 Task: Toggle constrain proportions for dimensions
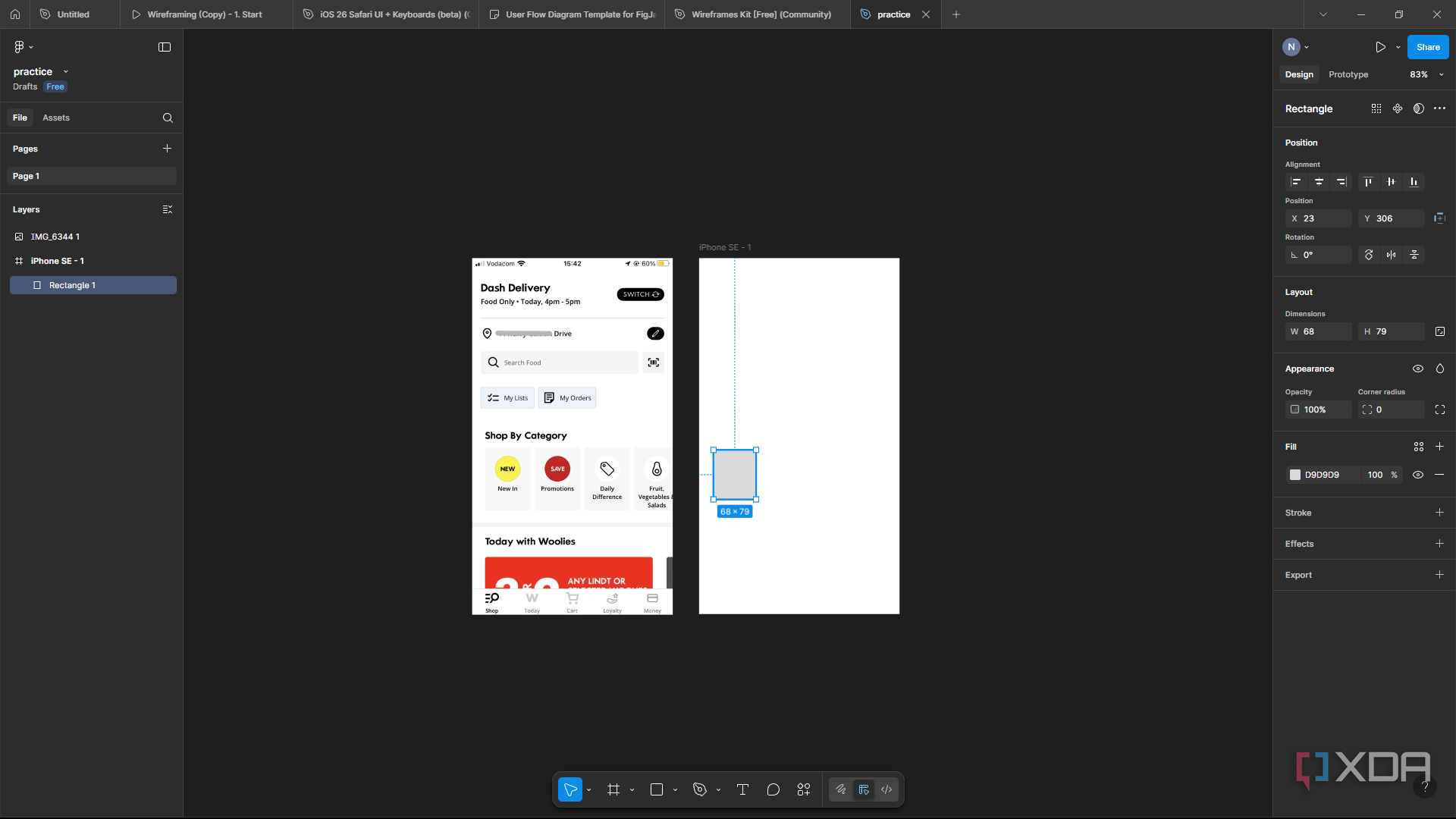[x=1440, y=331]
